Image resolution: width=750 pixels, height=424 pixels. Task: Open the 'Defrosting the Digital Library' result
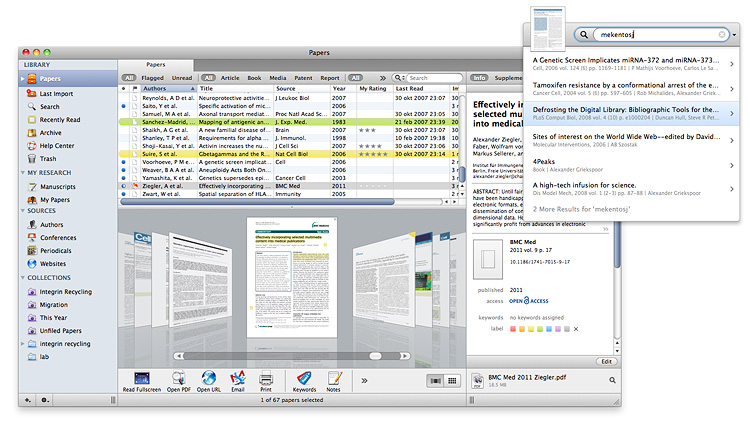click(631, 113)
